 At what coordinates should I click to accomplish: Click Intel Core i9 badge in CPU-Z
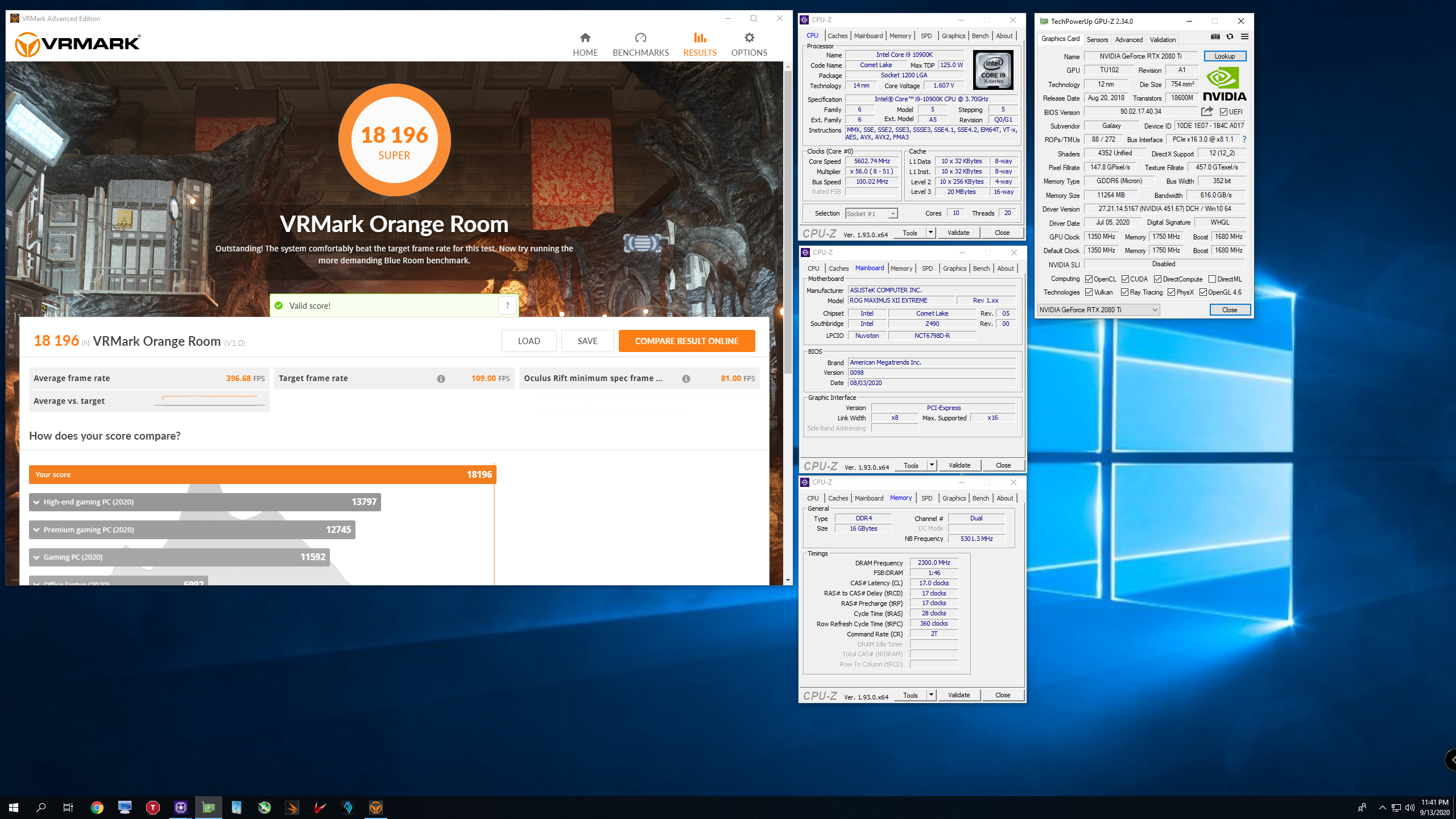993,70
